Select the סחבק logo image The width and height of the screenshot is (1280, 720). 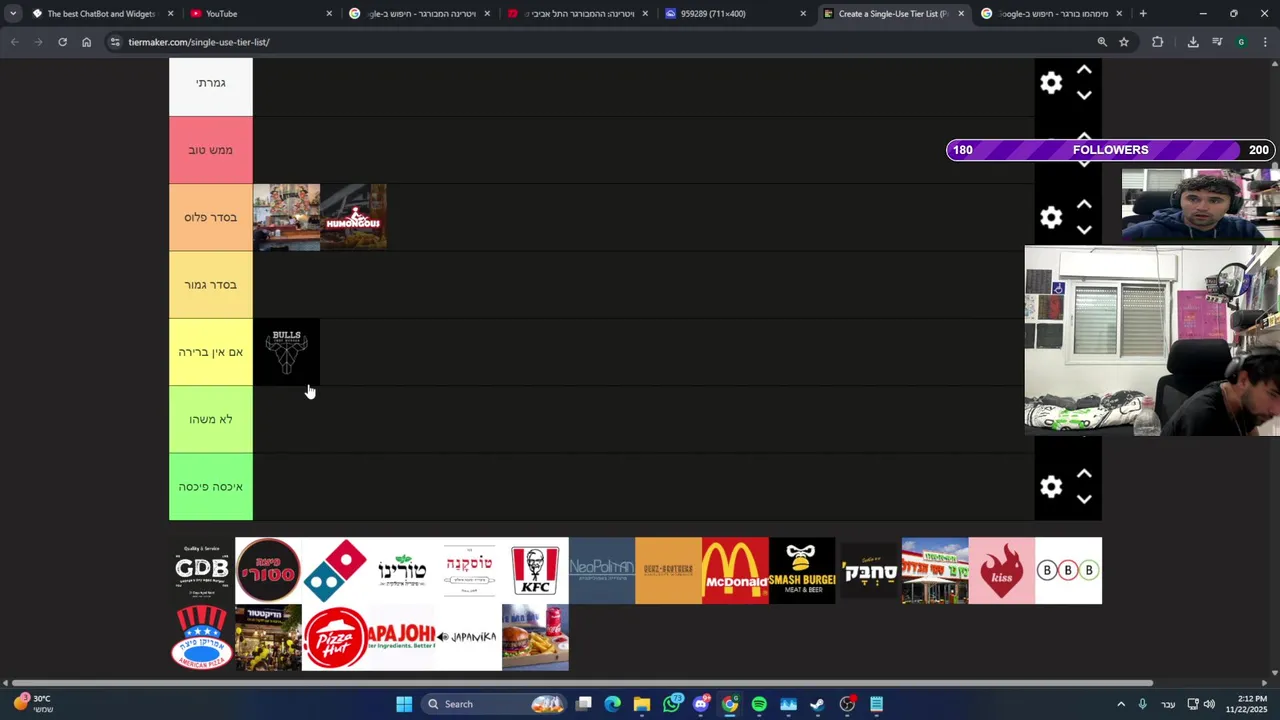868,570
